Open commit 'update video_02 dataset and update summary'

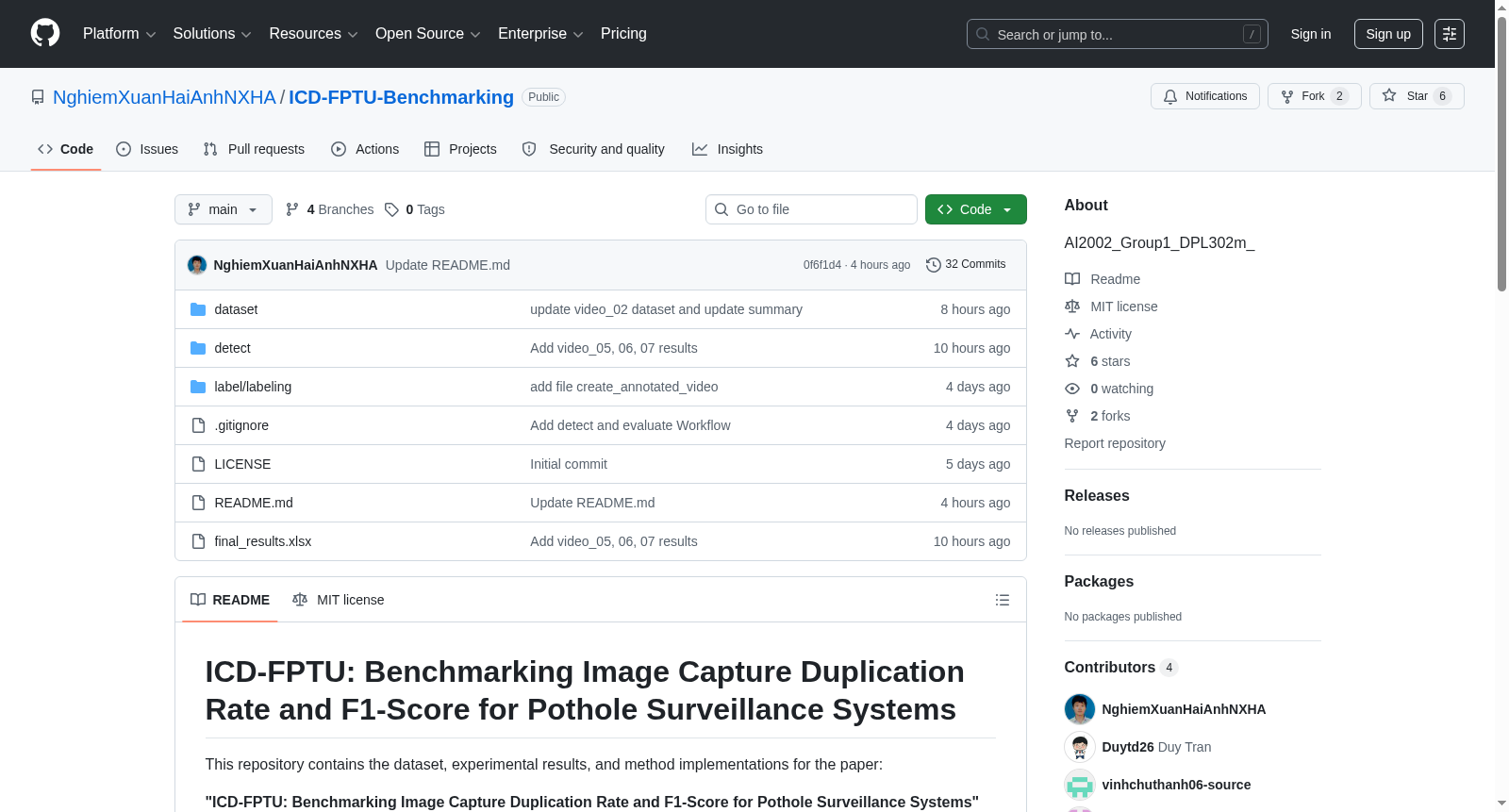pyautogui.click(x=666, y=309)
